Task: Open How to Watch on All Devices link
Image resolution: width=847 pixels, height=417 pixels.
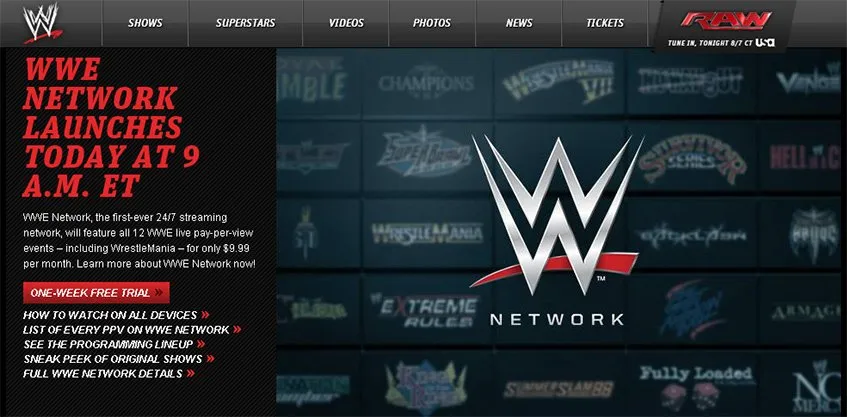Action: click(x=116, y=315)
